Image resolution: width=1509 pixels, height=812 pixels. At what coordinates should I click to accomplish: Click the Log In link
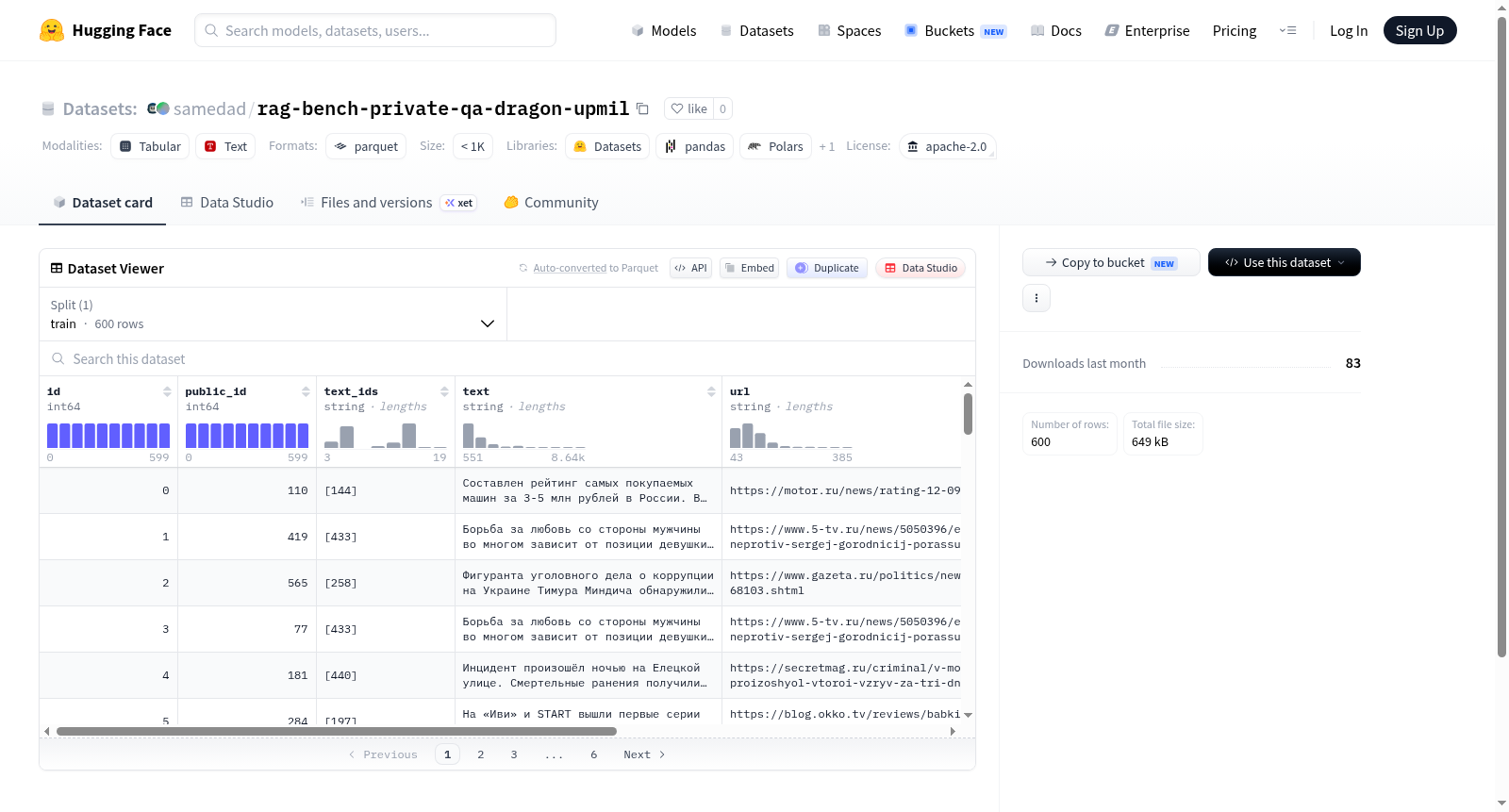point(1349,30)
